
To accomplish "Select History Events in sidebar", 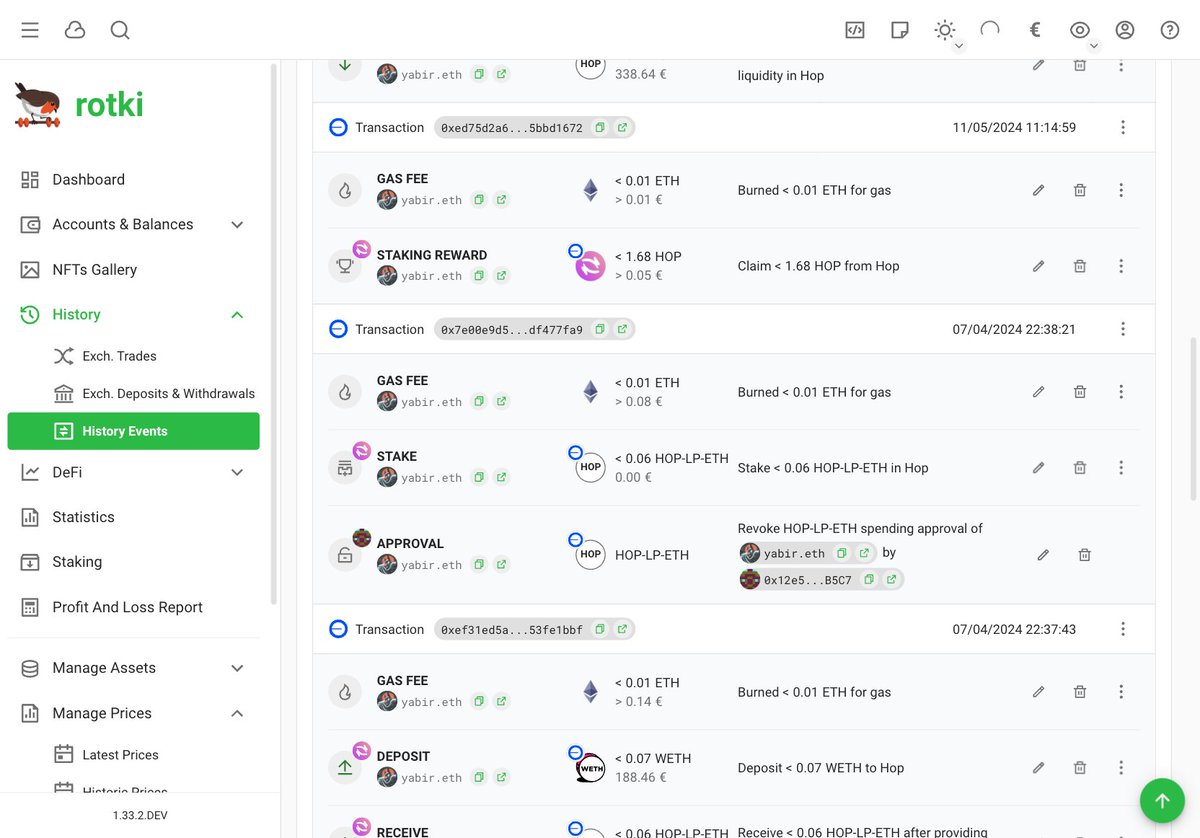I will pyautogui.click(x=133, y=431).
